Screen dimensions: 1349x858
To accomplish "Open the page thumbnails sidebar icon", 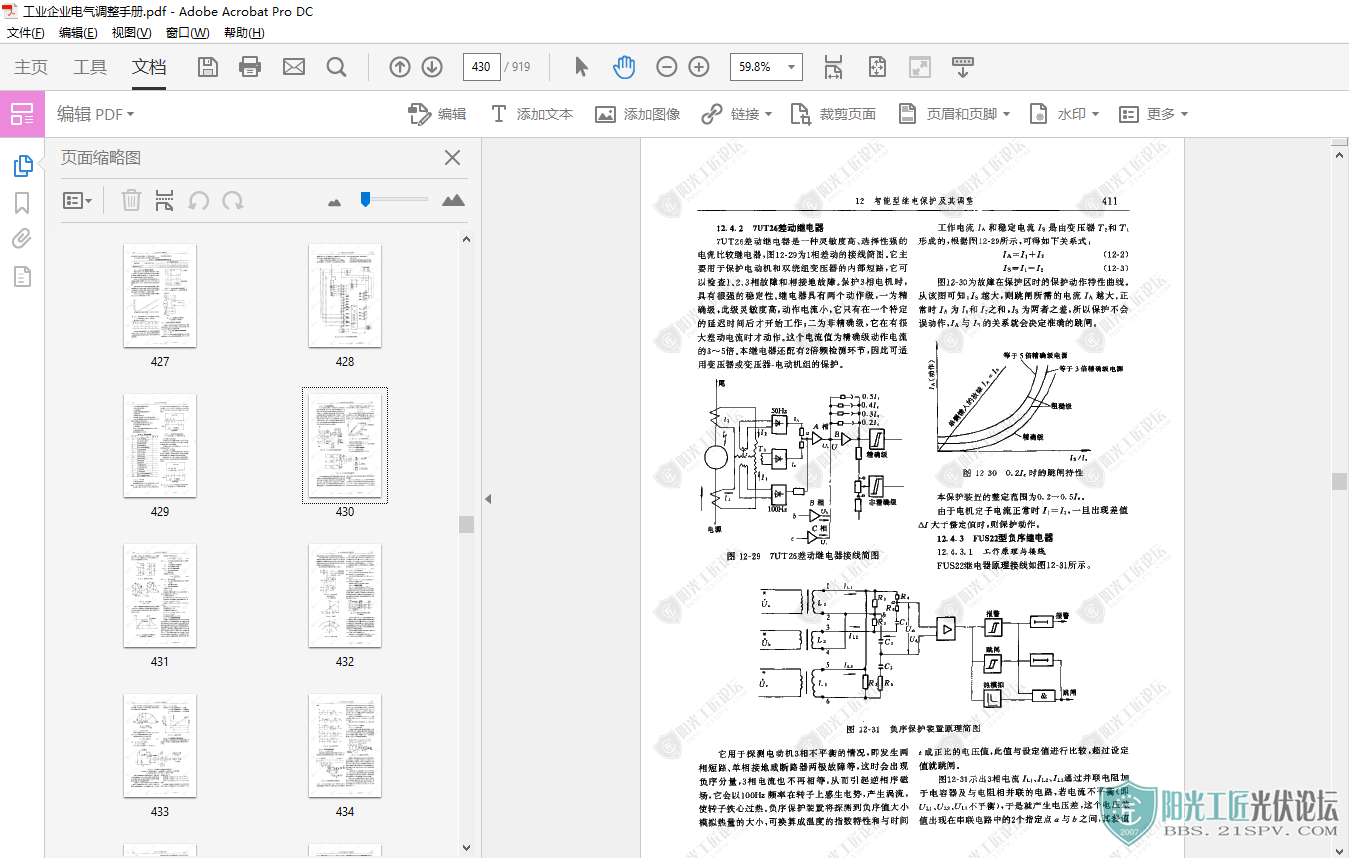I will pyautogui.click(x=22, y=166).
